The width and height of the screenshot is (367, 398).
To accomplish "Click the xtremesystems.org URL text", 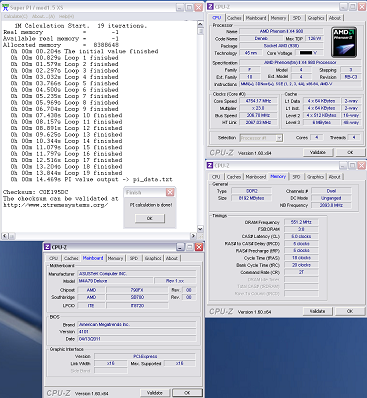I will tap(56, 205).
